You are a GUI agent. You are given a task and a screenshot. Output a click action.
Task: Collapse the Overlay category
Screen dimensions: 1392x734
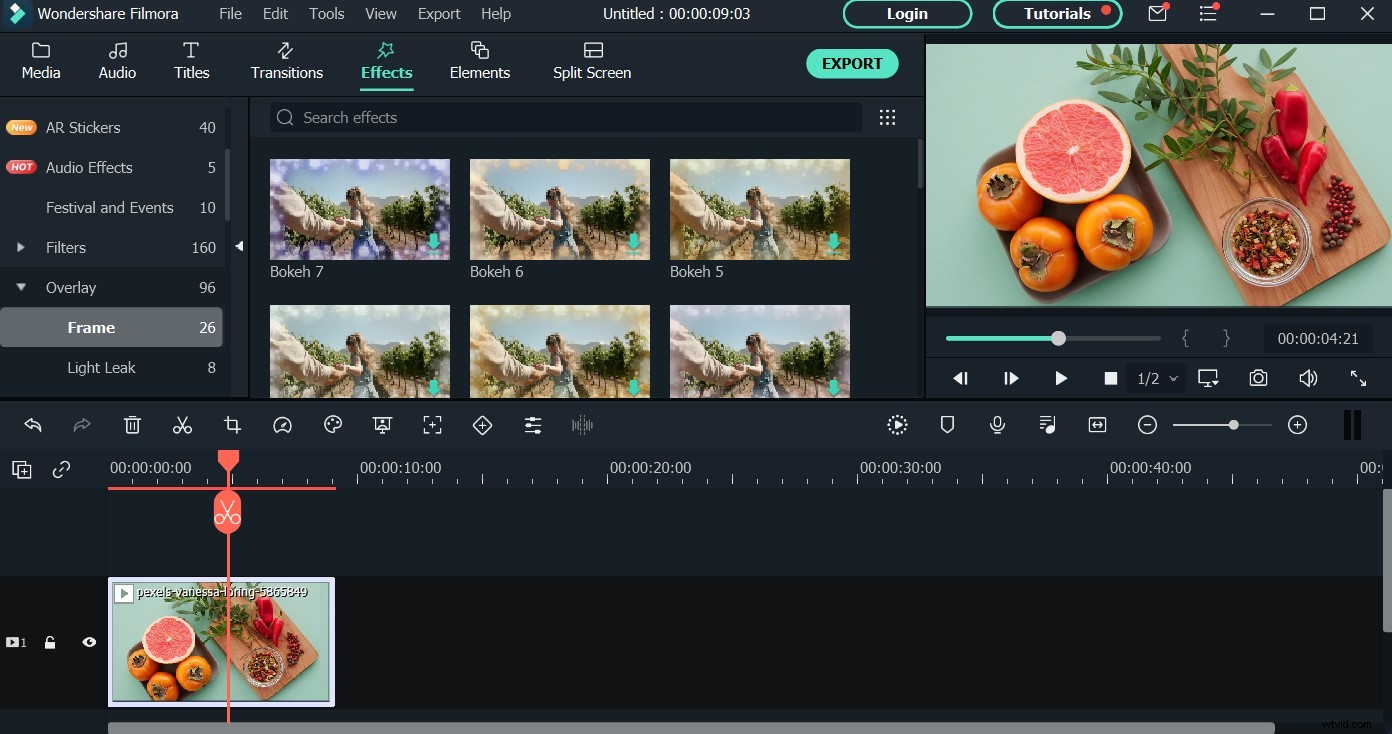pos(22,287)
